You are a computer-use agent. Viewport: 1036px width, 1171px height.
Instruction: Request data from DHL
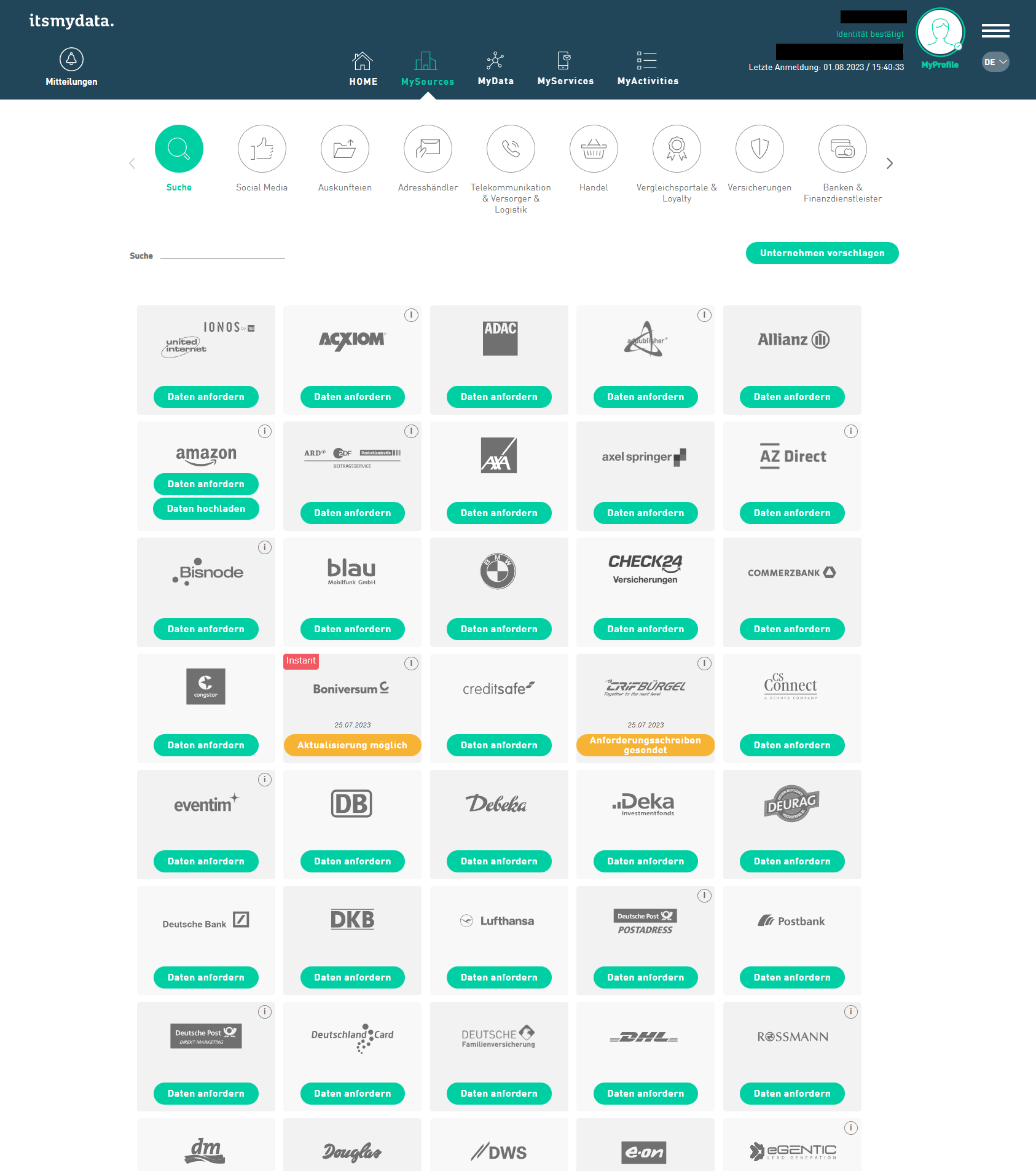point(646,1094)
